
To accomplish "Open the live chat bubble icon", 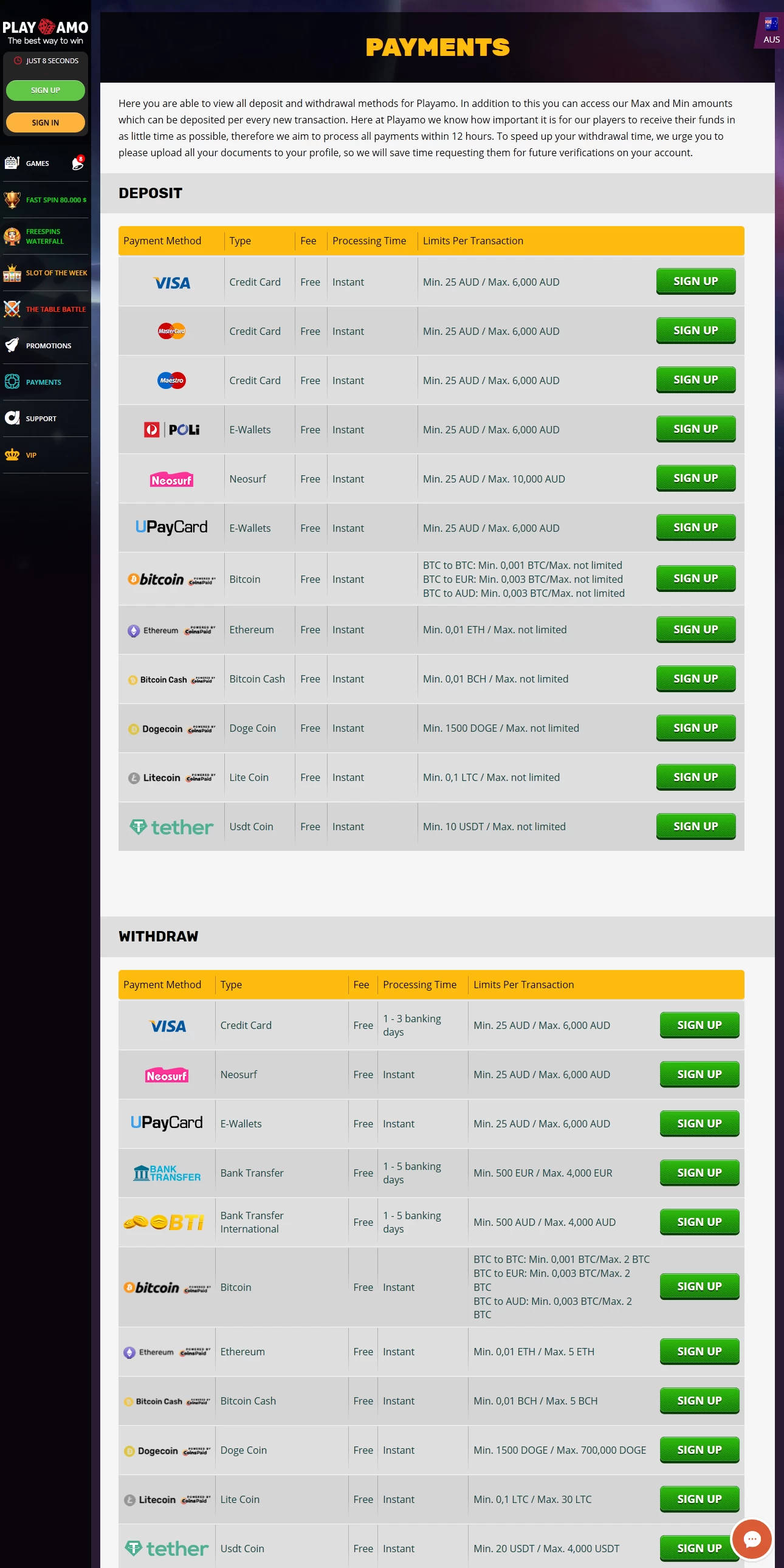I will click(x=752, y=1539).
